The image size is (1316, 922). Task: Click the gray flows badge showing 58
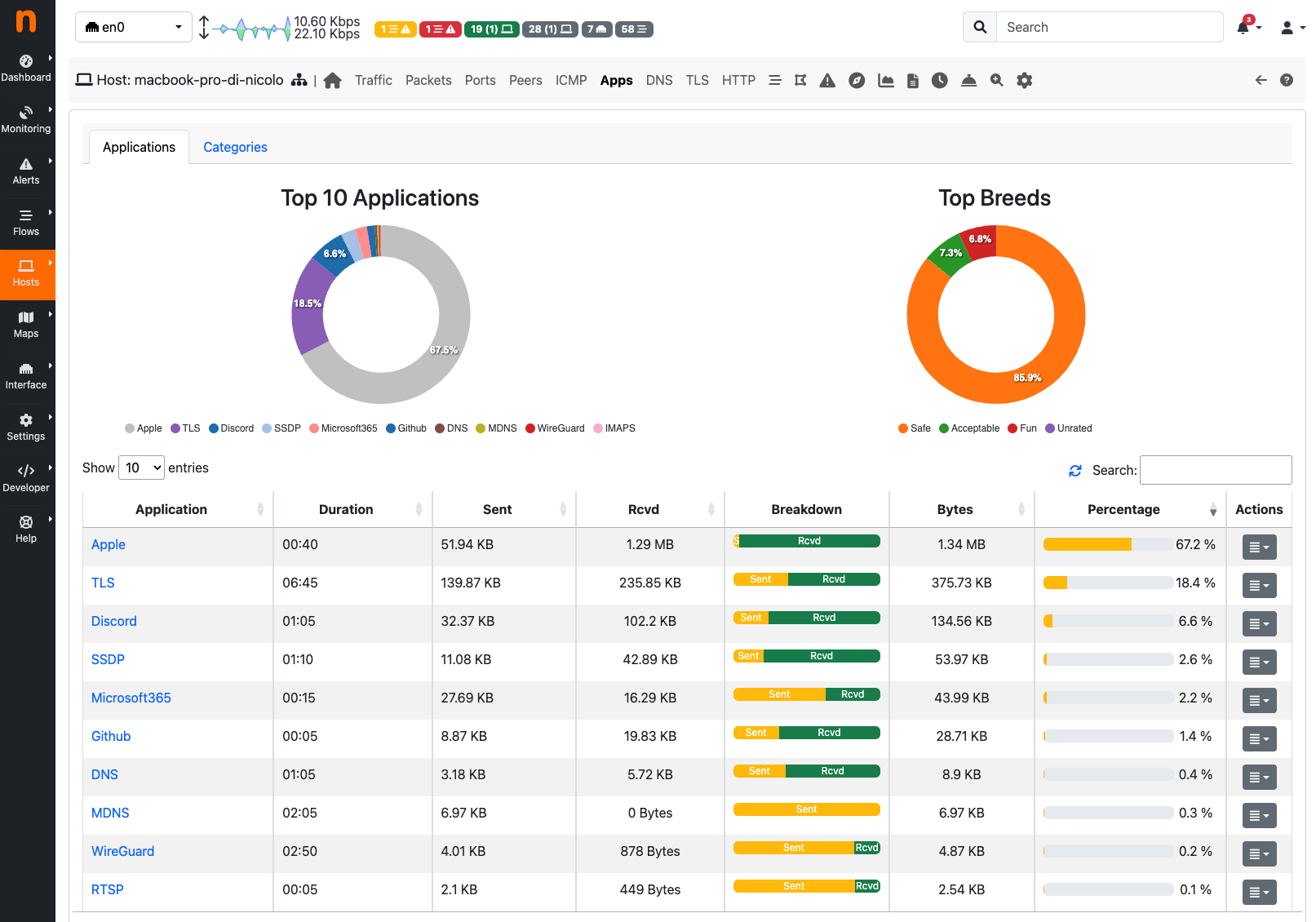(x=634, y=29)
